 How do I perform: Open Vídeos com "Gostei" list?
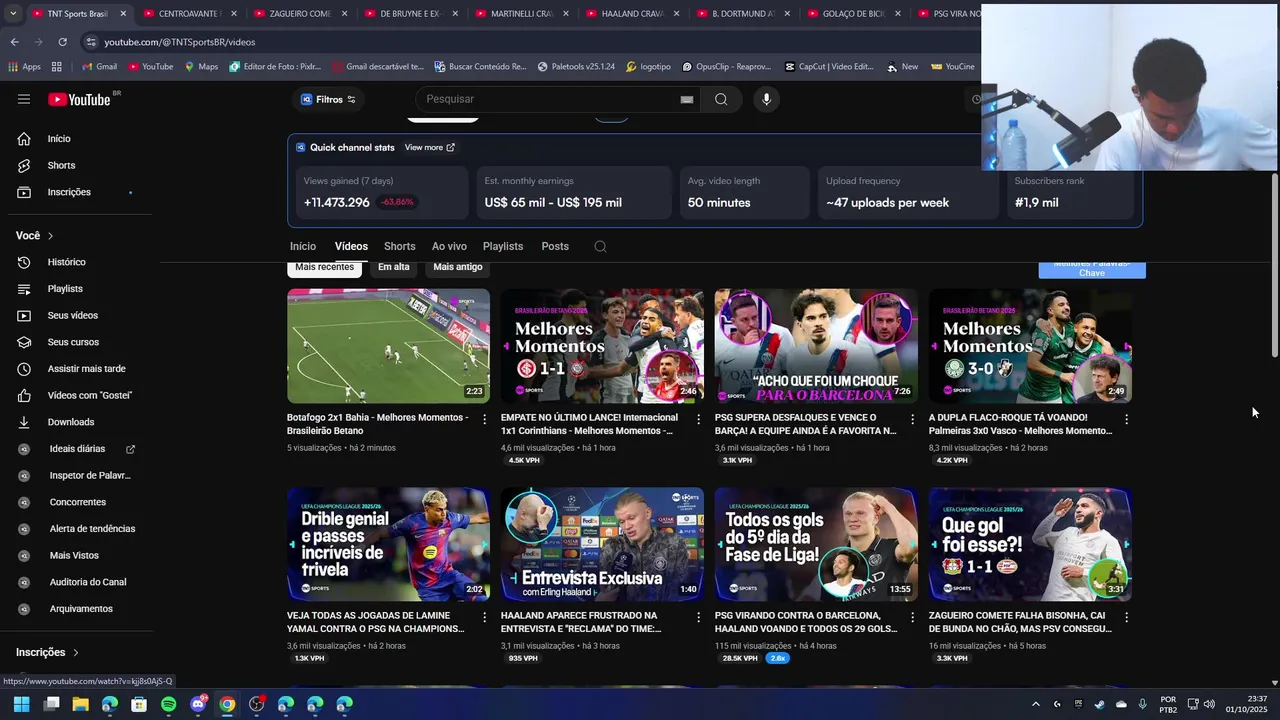click(89, 395)
